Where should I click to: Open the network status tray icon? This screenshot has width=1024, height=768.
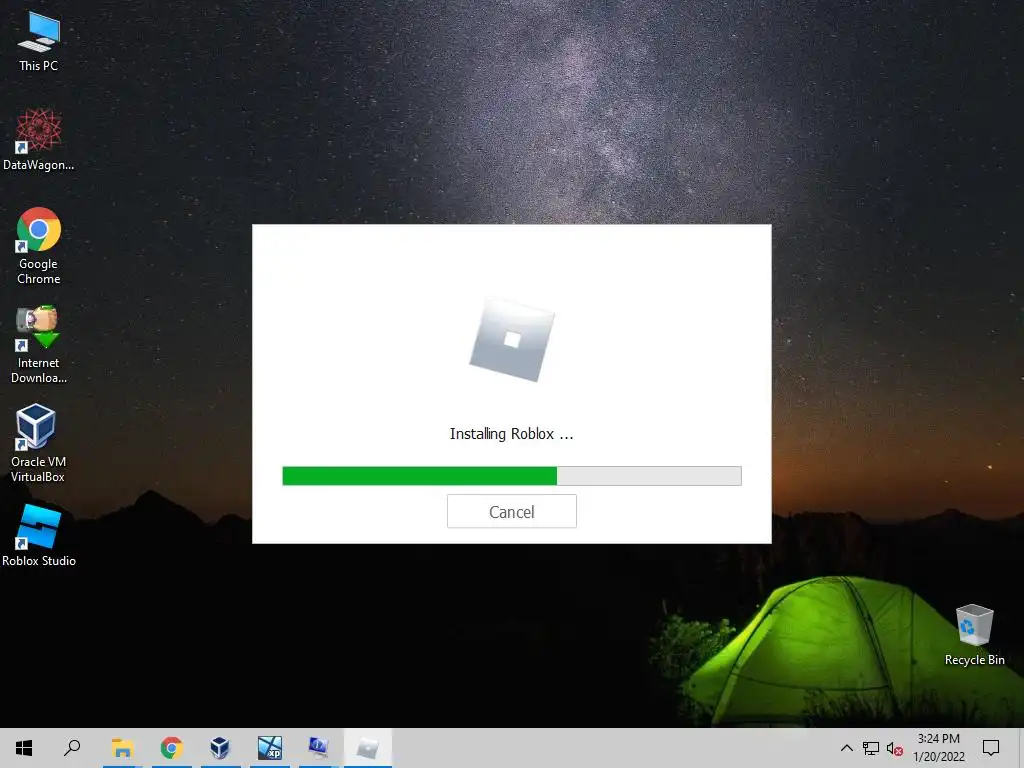(871, 748)
